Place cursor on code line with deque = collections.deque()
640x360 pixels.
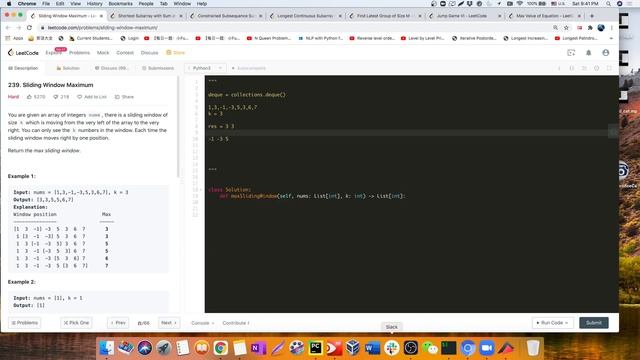247,95
